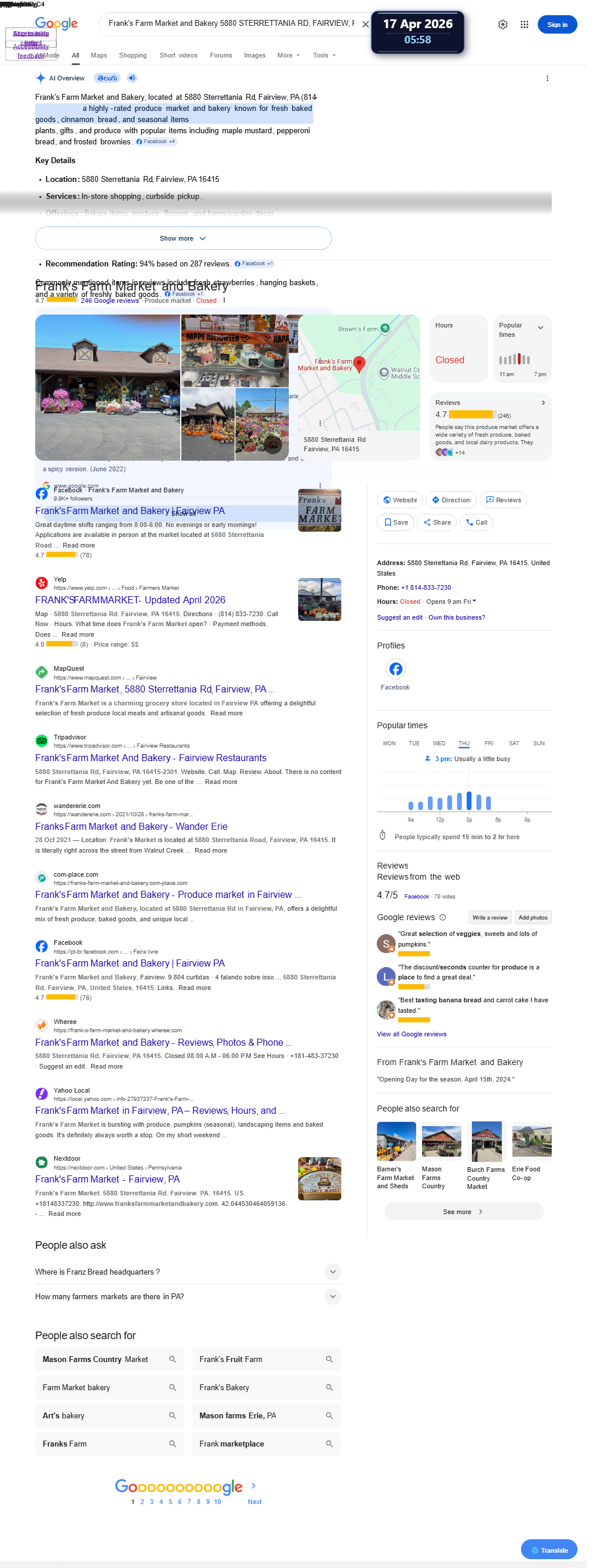Open the Google apps grid icon

(x=524, y=24)
